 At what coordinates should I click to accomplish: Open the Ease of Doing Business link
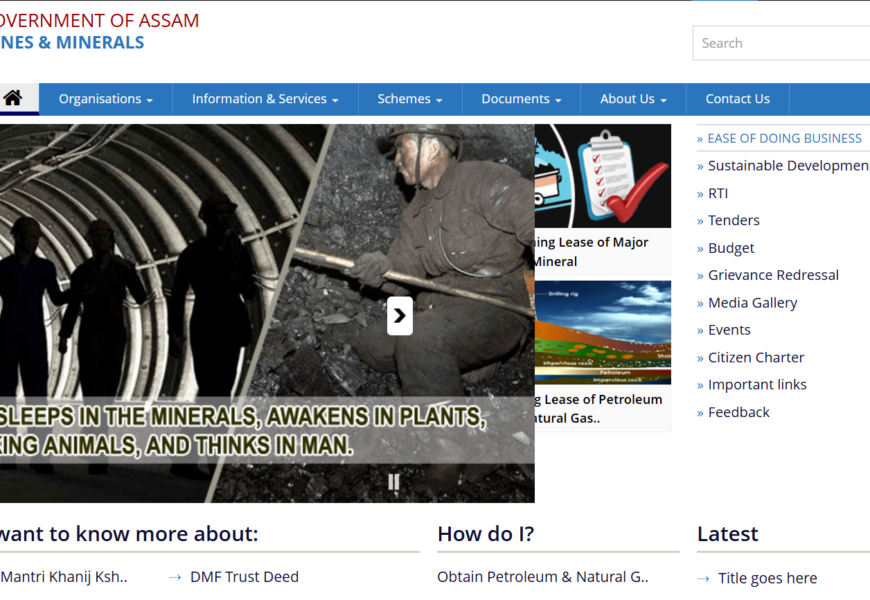[x=784, y=138]
